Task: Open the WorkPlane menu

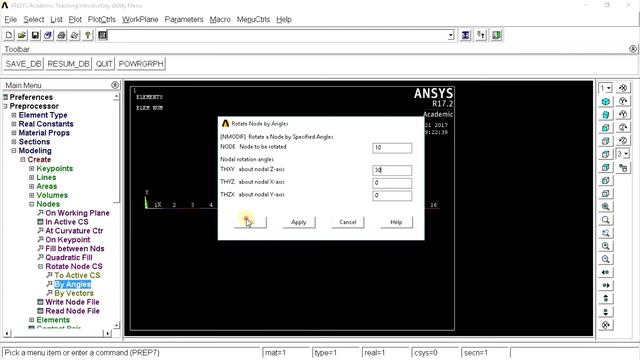Action: pos(140,19)
